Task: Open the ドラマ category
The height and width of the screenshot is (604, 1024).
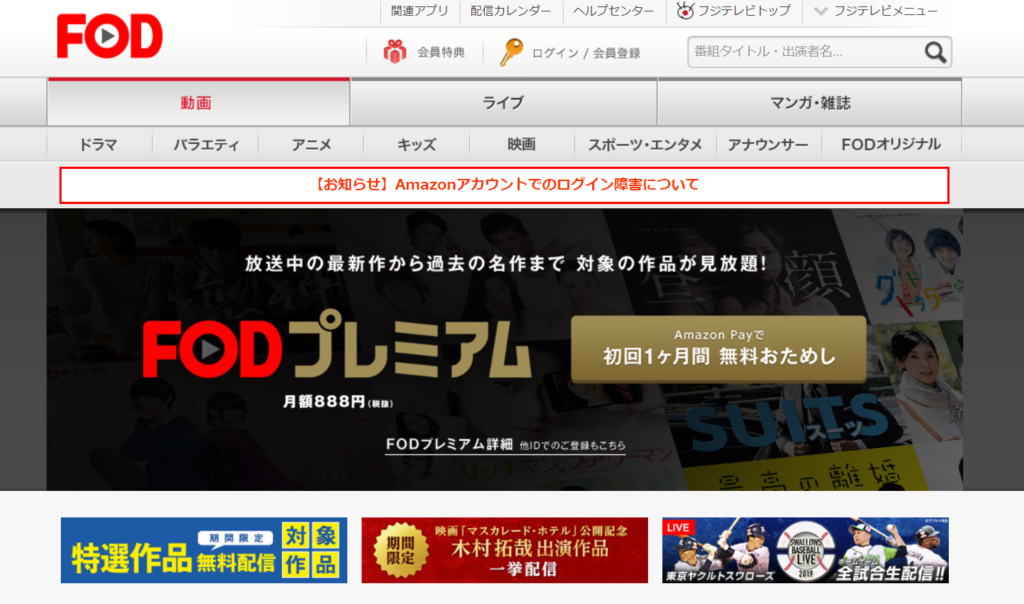Action: (97, 143)
